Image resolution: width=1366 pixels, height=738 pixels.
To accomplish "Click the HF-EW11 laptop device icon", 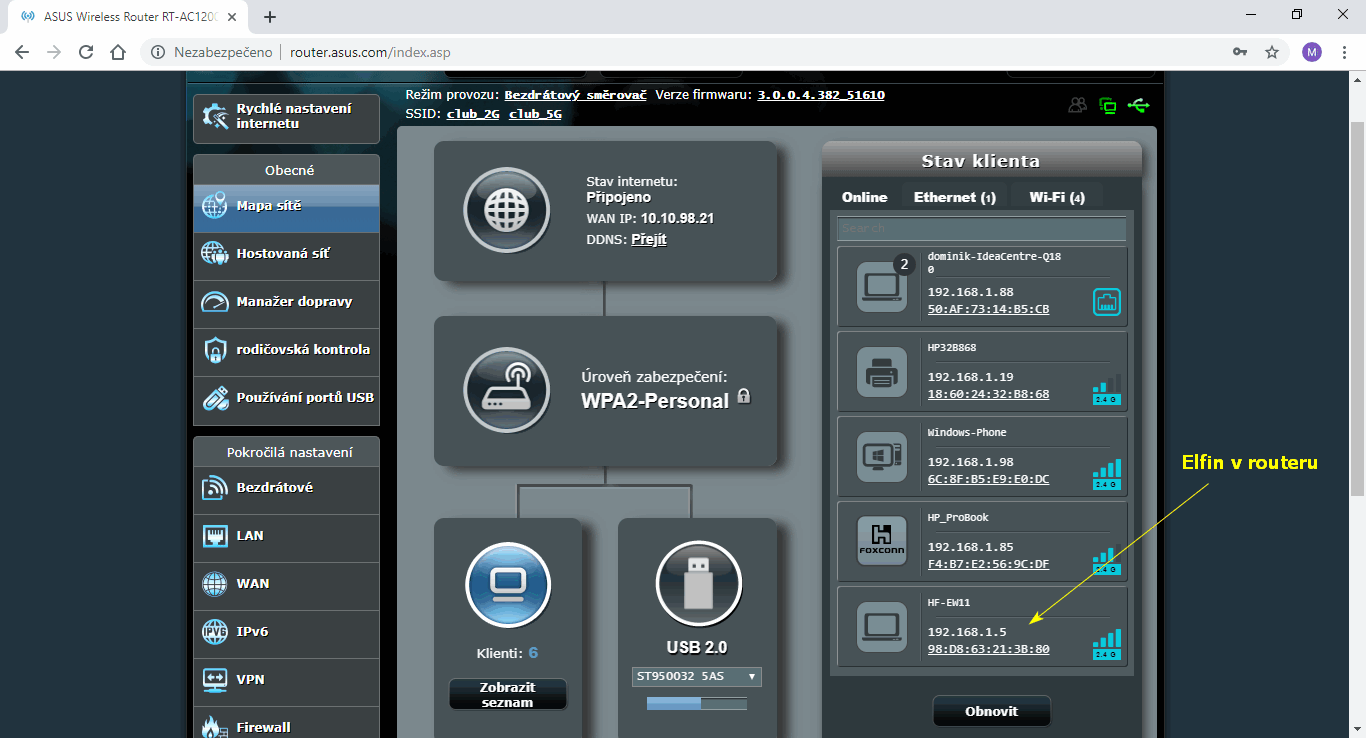I will pos(881,627).
